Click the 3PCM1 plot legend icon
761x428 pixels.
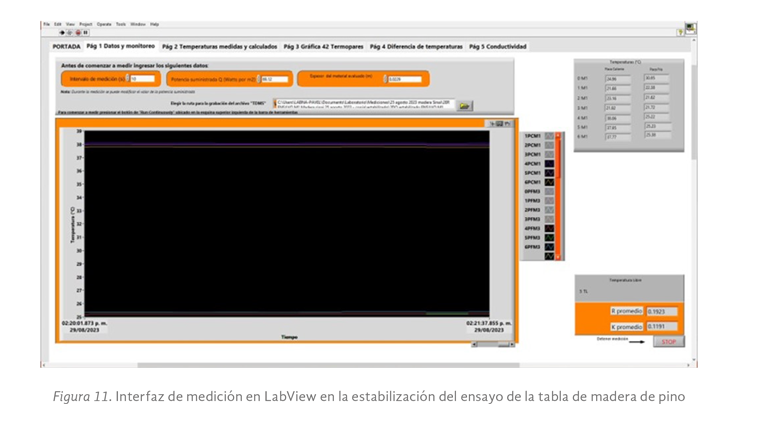click(x=549, y=154)
